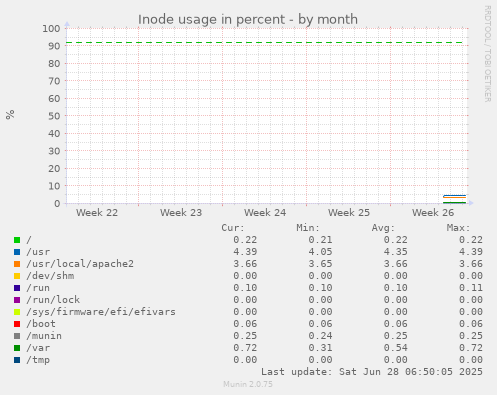Click the /usr/local/apache2 minimum value 3.65

[x=320, y=264]
